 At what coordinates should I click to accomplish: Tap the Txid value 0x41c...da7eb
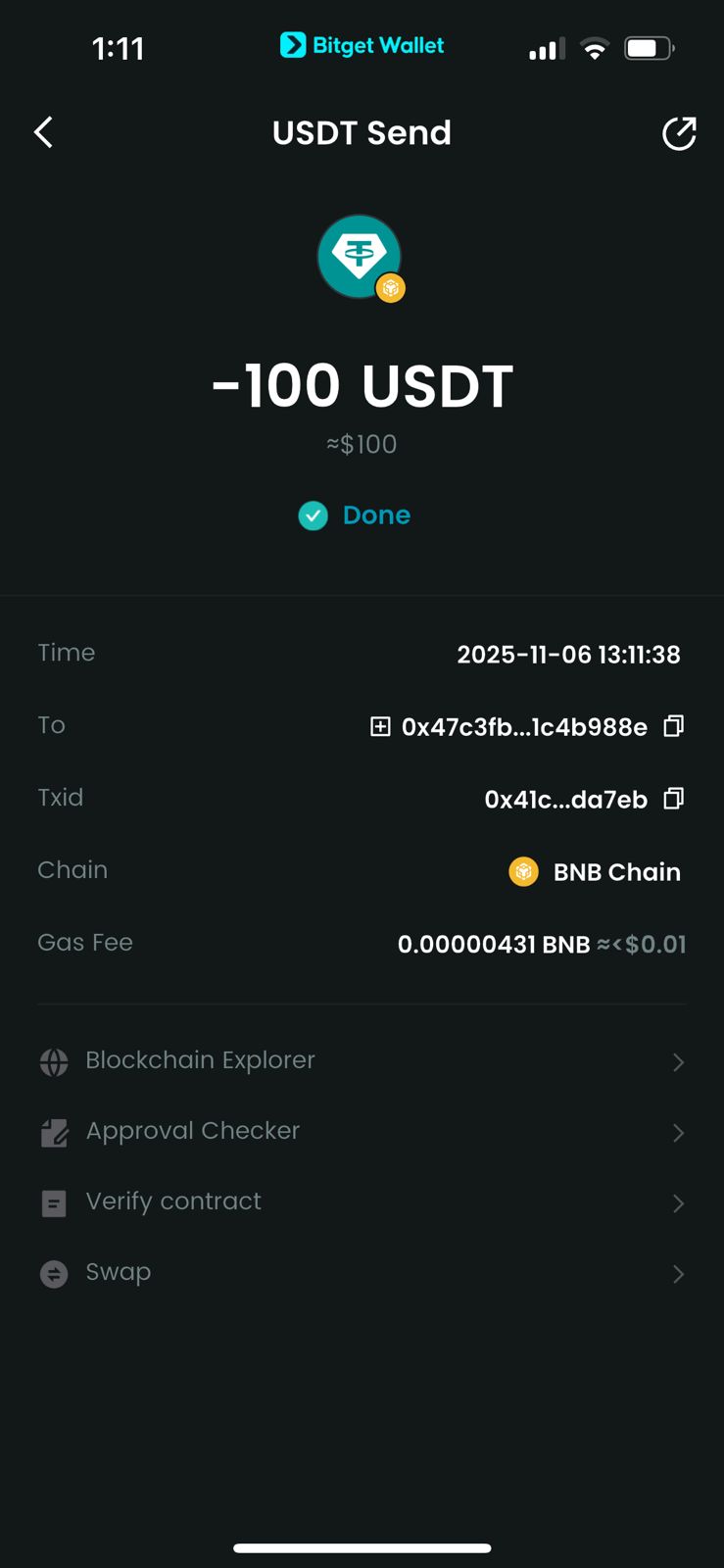click(x=565, y=800)
